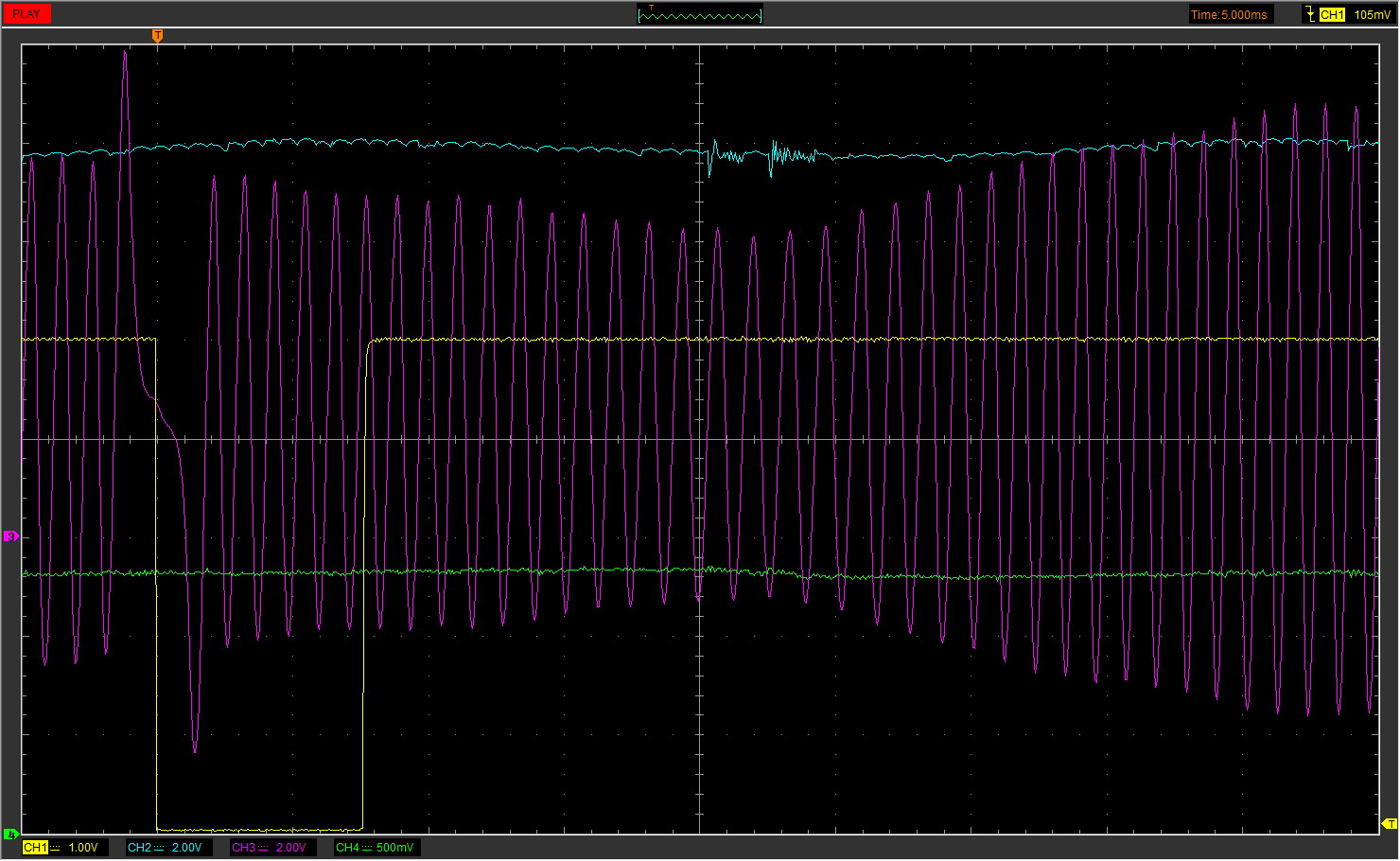Viewport: 1400px width, 861px height.
Task: Click the yellow trigger level marker at right edge
Action: tap(1390, 824)
